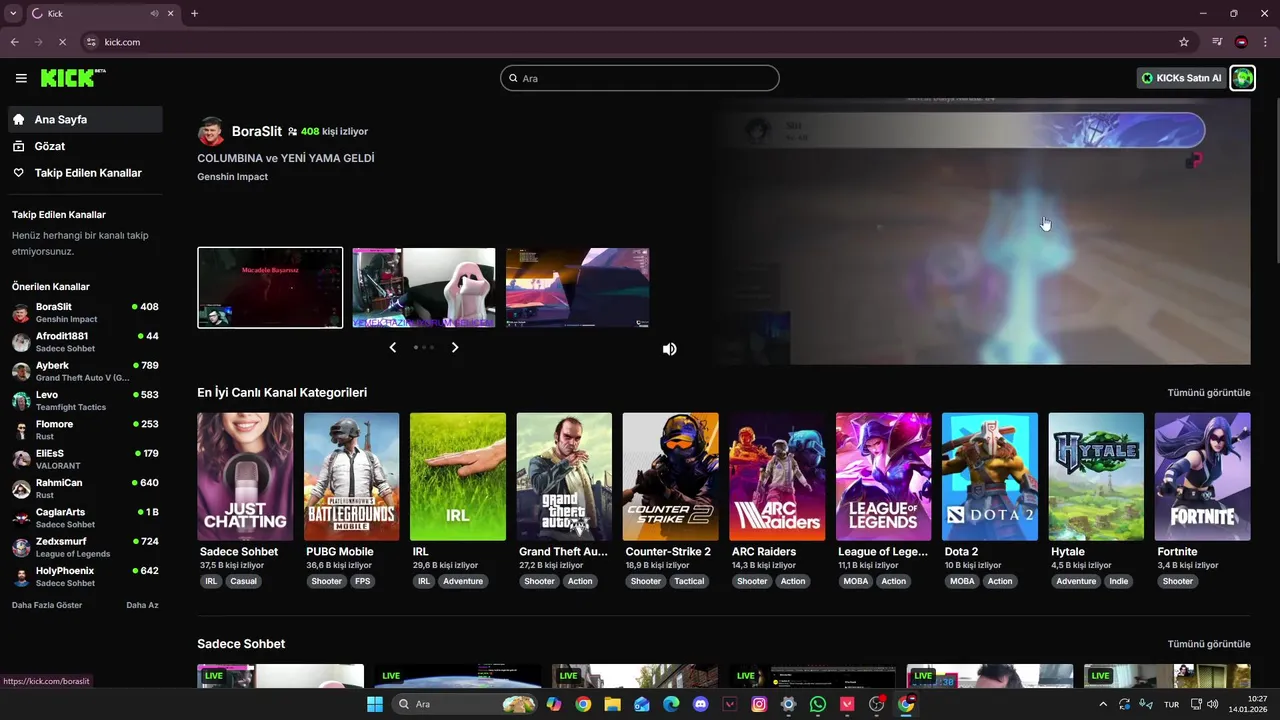Open the Dota 2 category card
This screenshot has height=720, width=1280.
tap(990, 477)
